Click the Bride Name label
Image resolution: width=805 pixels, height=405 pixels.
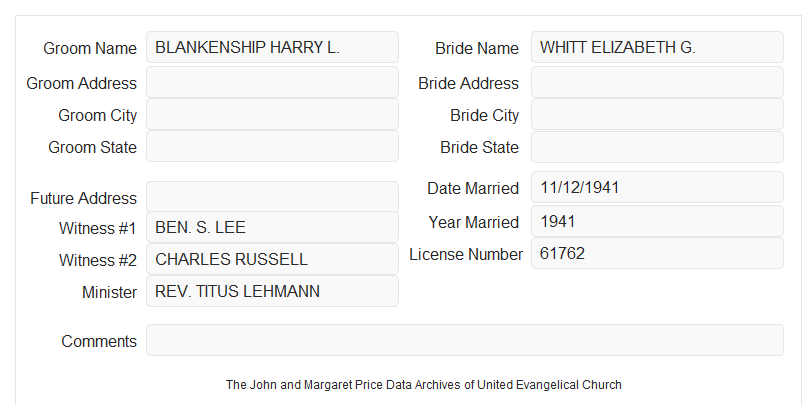click(x=477, y=48)
